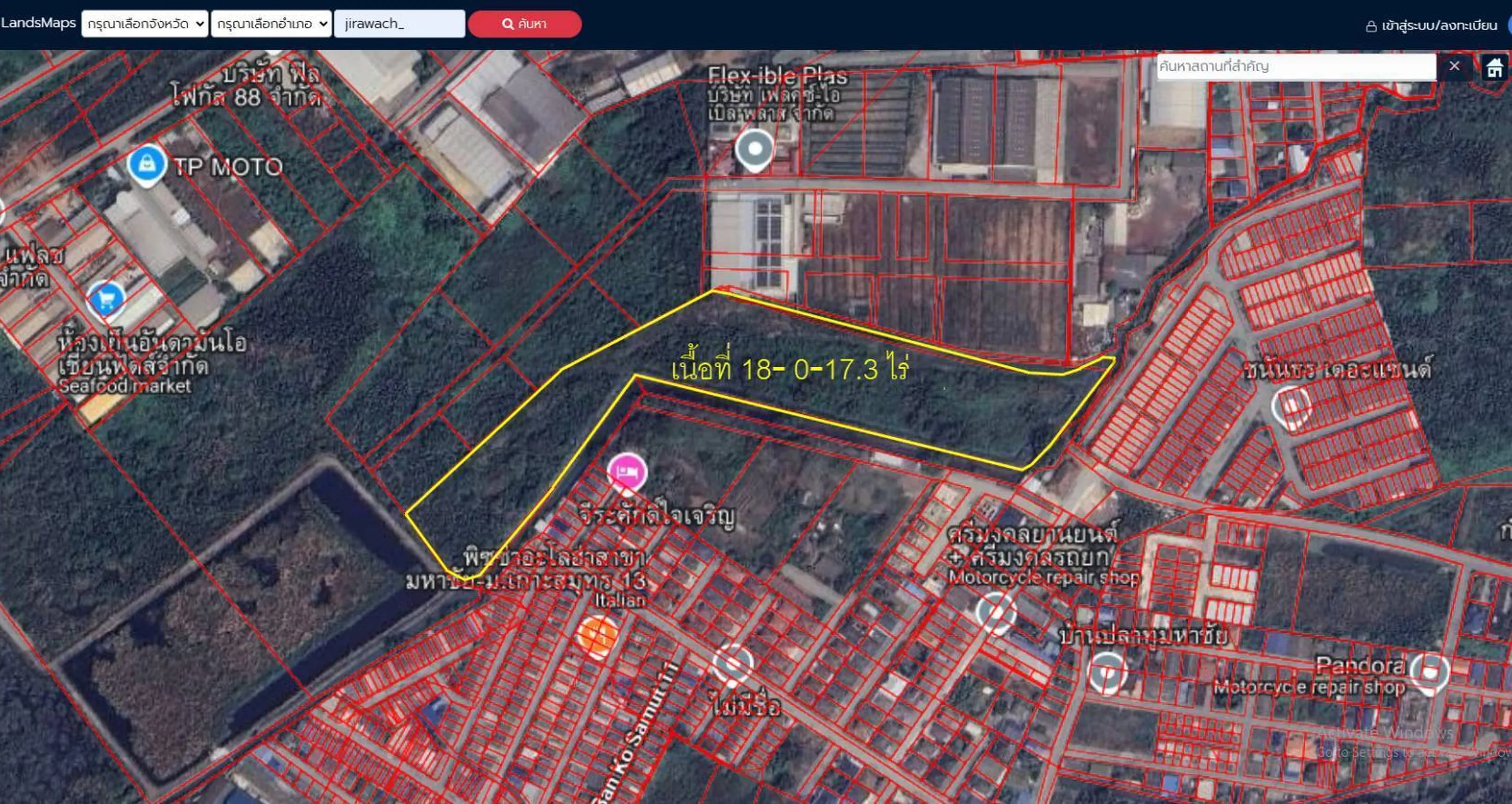
Task: Select the pink hotel bed marker
Action: pos(628,473)
